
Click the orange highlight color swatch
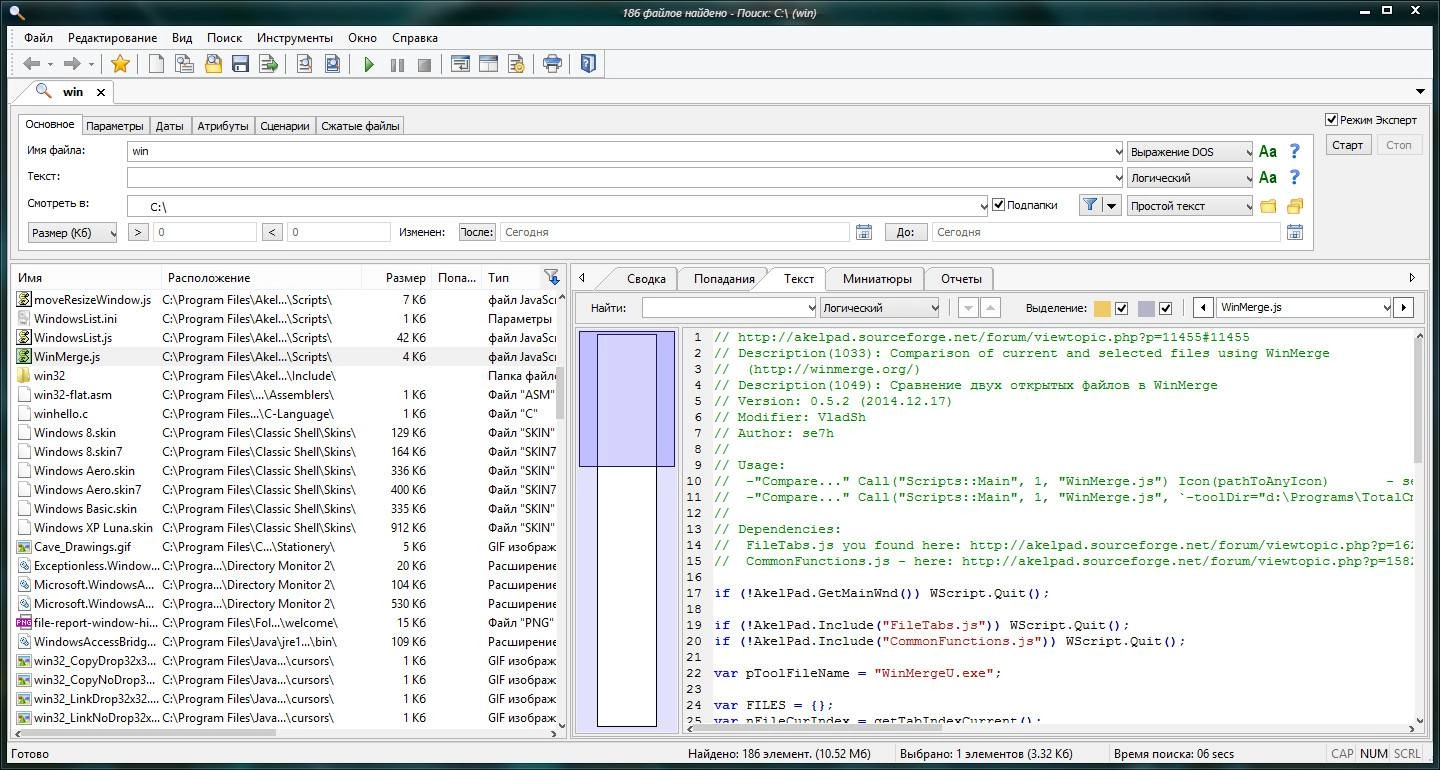click(1102, 308)
